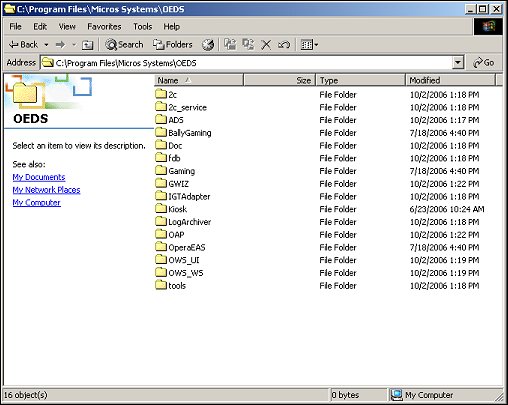Screen dimensions: 508x405
Task: Open the Tools menu
Action: (x=143, y=26)
